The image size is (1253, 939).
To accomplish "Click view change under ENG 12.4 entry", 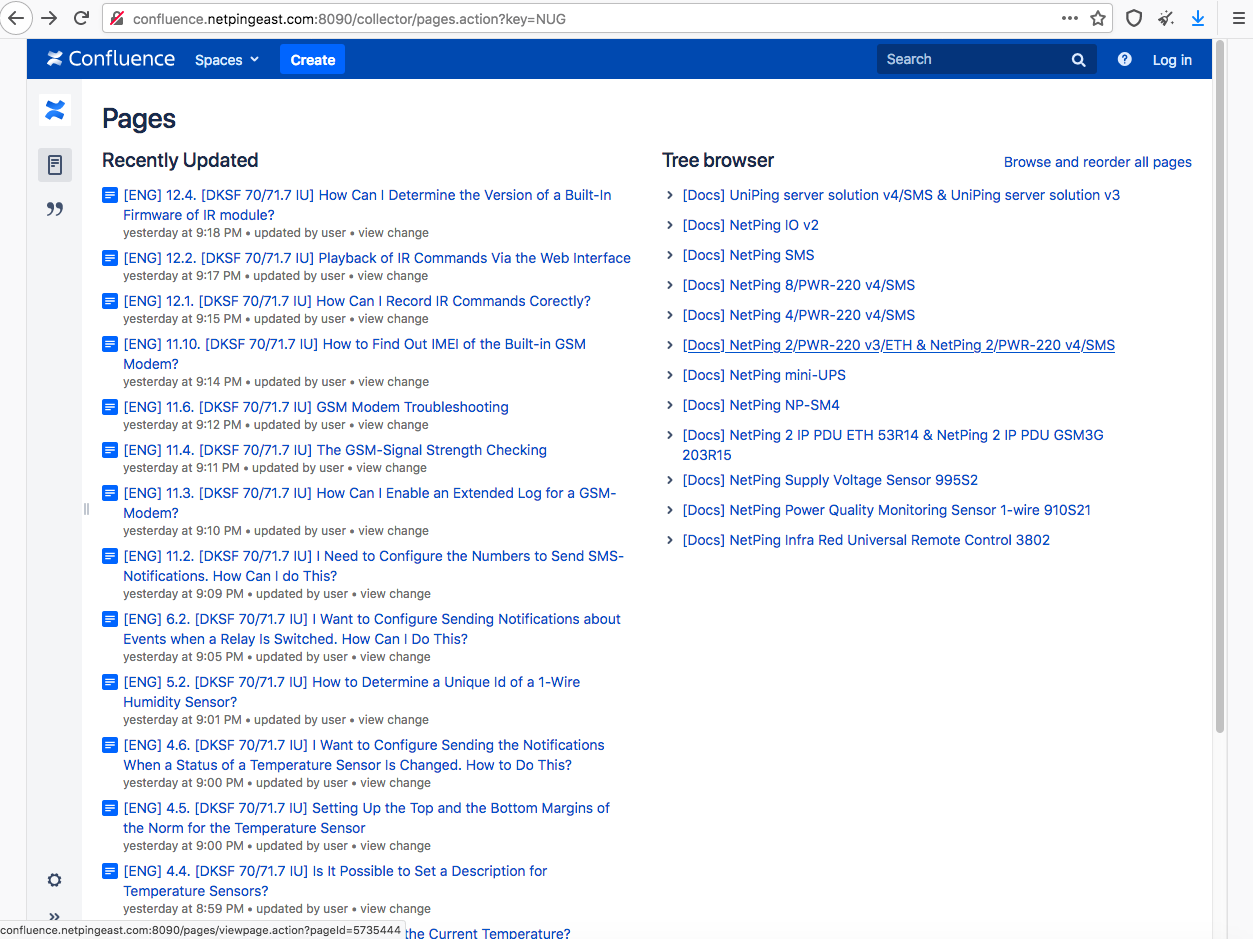I will coord(394,233).
